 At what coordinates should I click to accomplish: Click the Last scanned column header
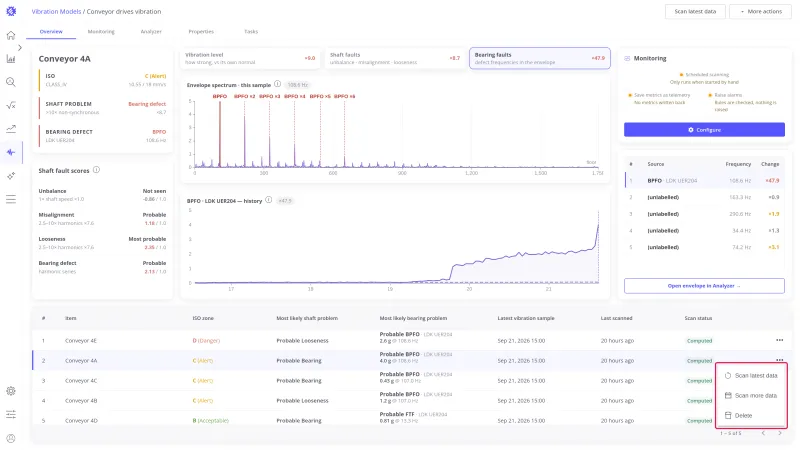point(616,318)
